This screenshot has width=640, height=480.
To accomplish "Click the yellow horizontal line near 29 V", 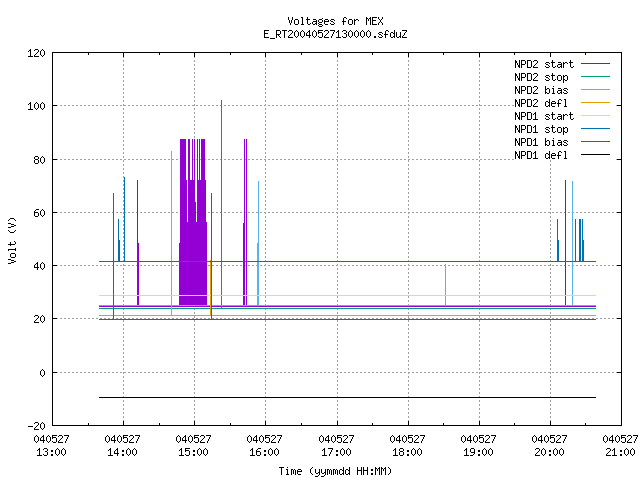I will pyautogui.click(x=347, y=295).
